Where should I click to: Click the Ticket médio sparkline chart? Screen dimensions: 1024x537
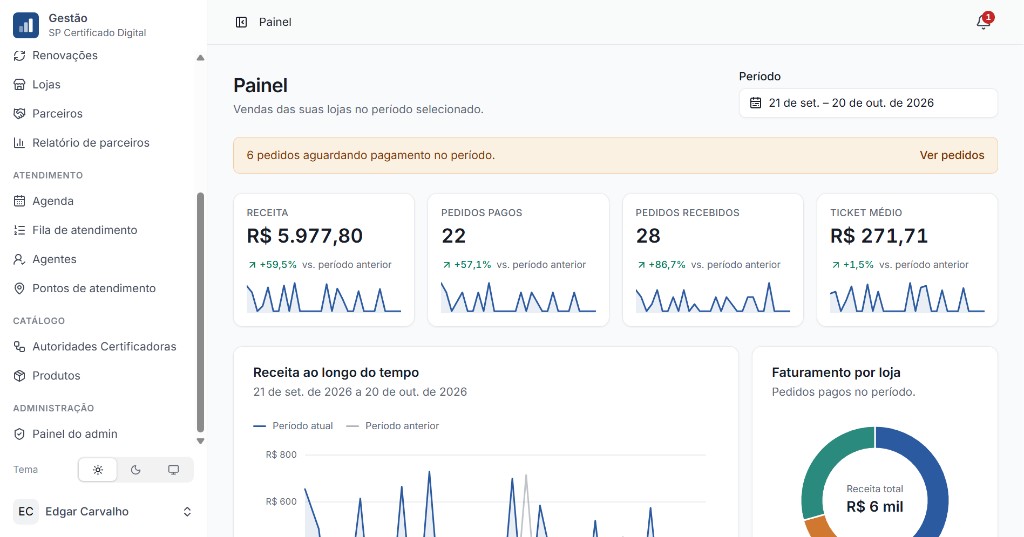click(907, 297)
